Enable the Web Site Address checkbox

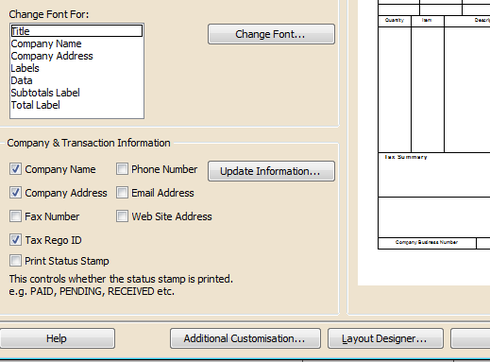tap(122, 216)
